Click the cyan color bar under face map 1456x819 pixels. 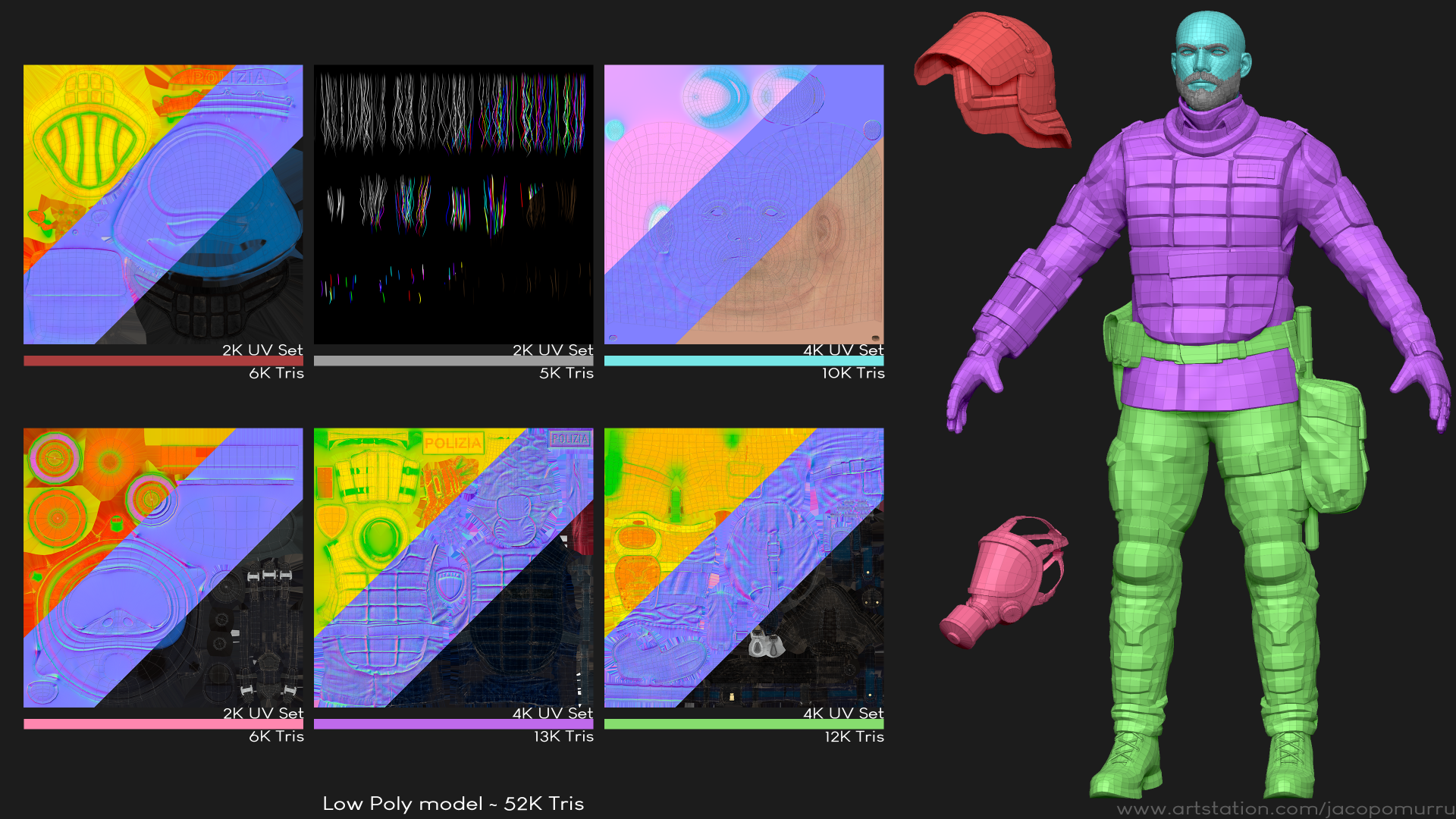[x=744, y=361]
